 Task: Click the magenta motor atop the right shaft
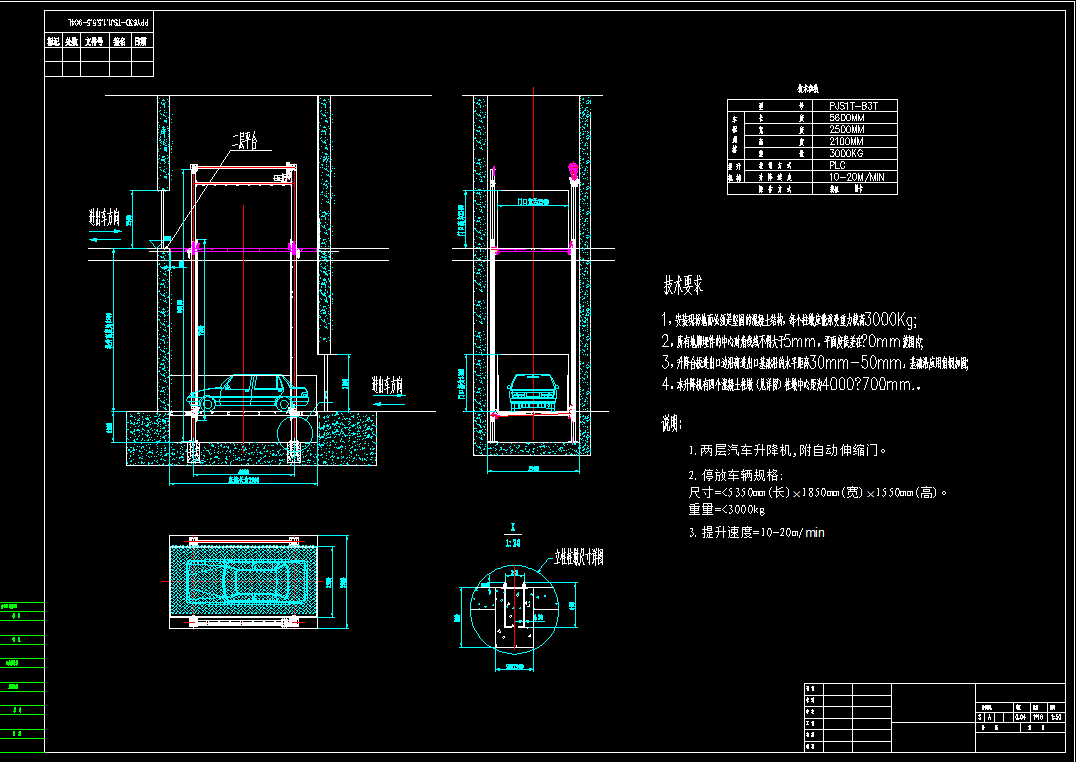(573, 173)
